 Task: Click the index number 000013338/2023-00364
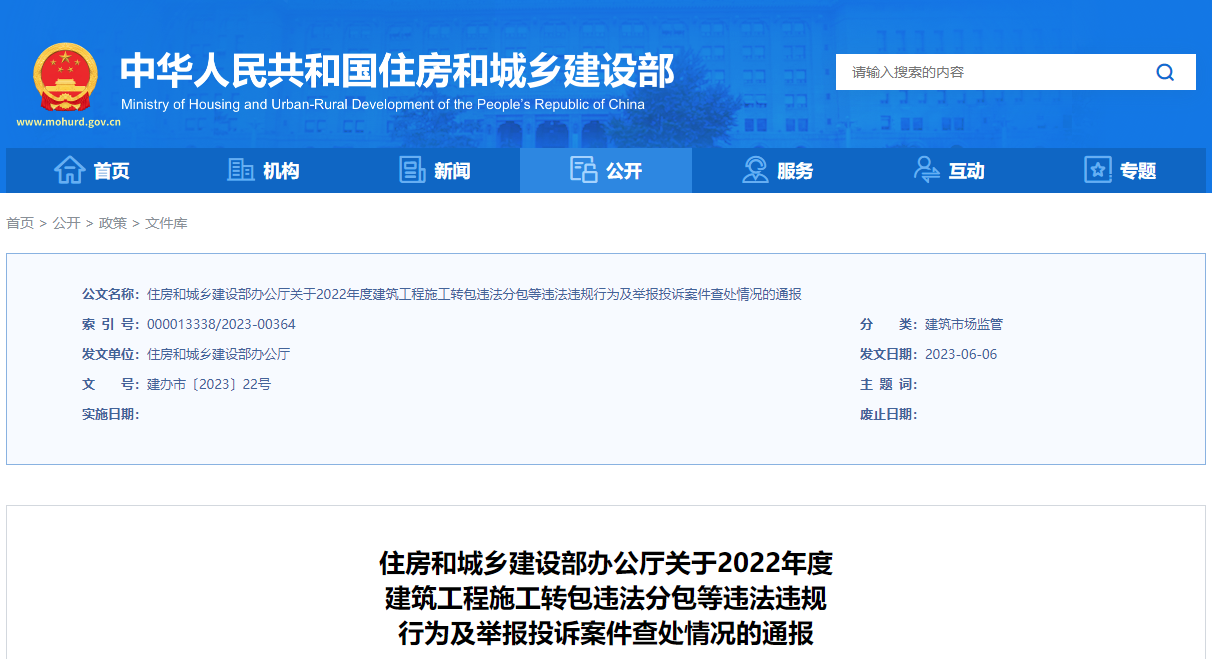pos(221,324)
